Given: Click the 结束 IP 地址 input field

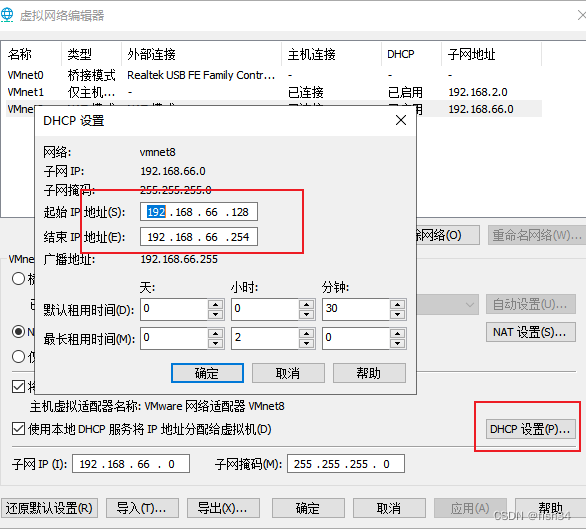Looking at the screenshot, I should point(199,237).
